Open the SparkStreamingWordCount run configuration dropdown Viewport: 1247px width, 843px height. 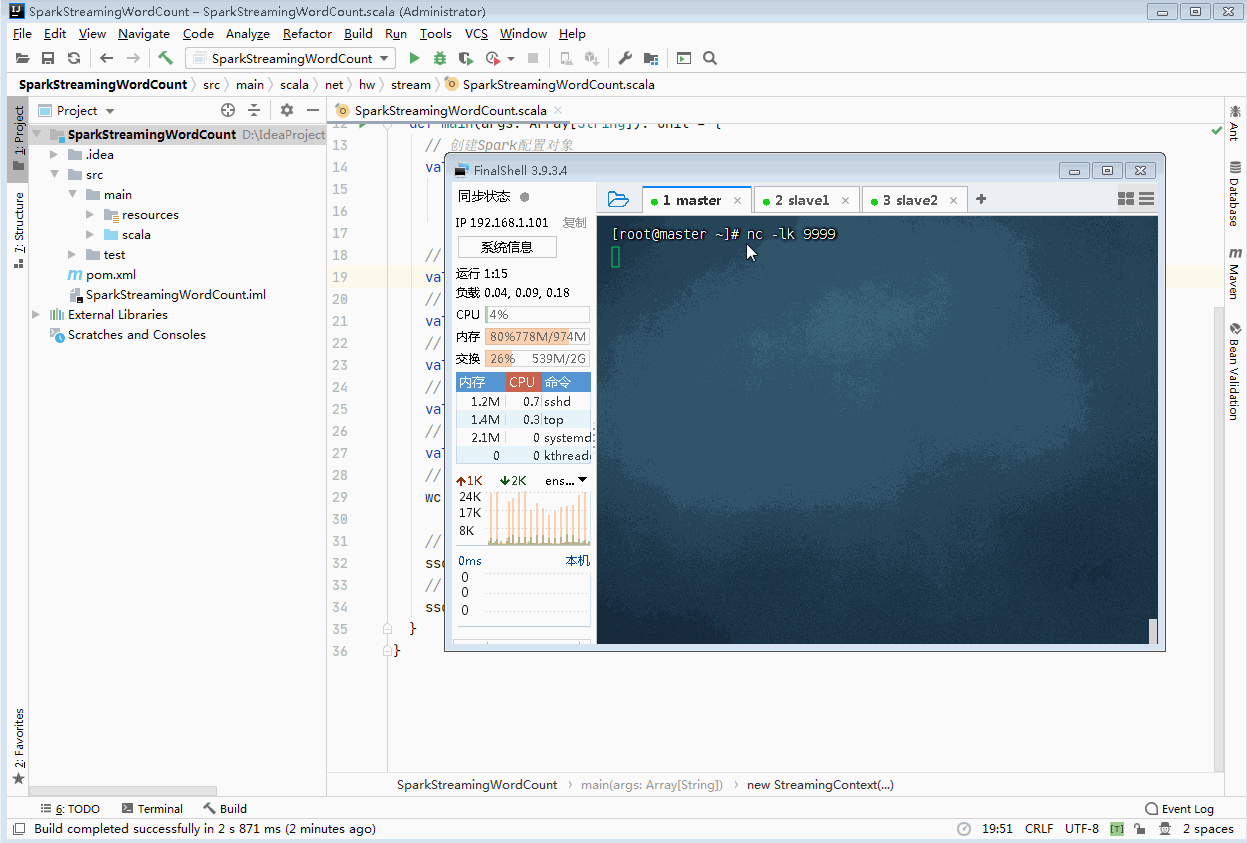(291, 59)
